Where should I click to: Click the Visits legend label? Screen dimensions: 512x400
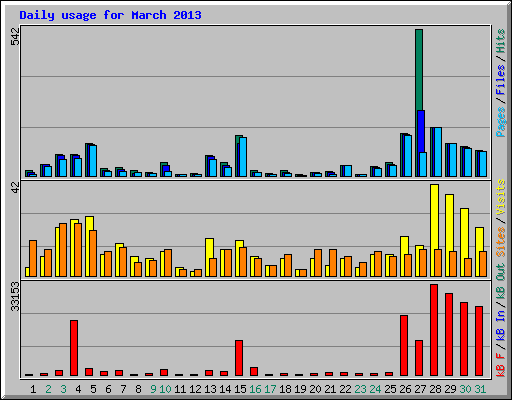pyautogui.click(x=501, y=197)
